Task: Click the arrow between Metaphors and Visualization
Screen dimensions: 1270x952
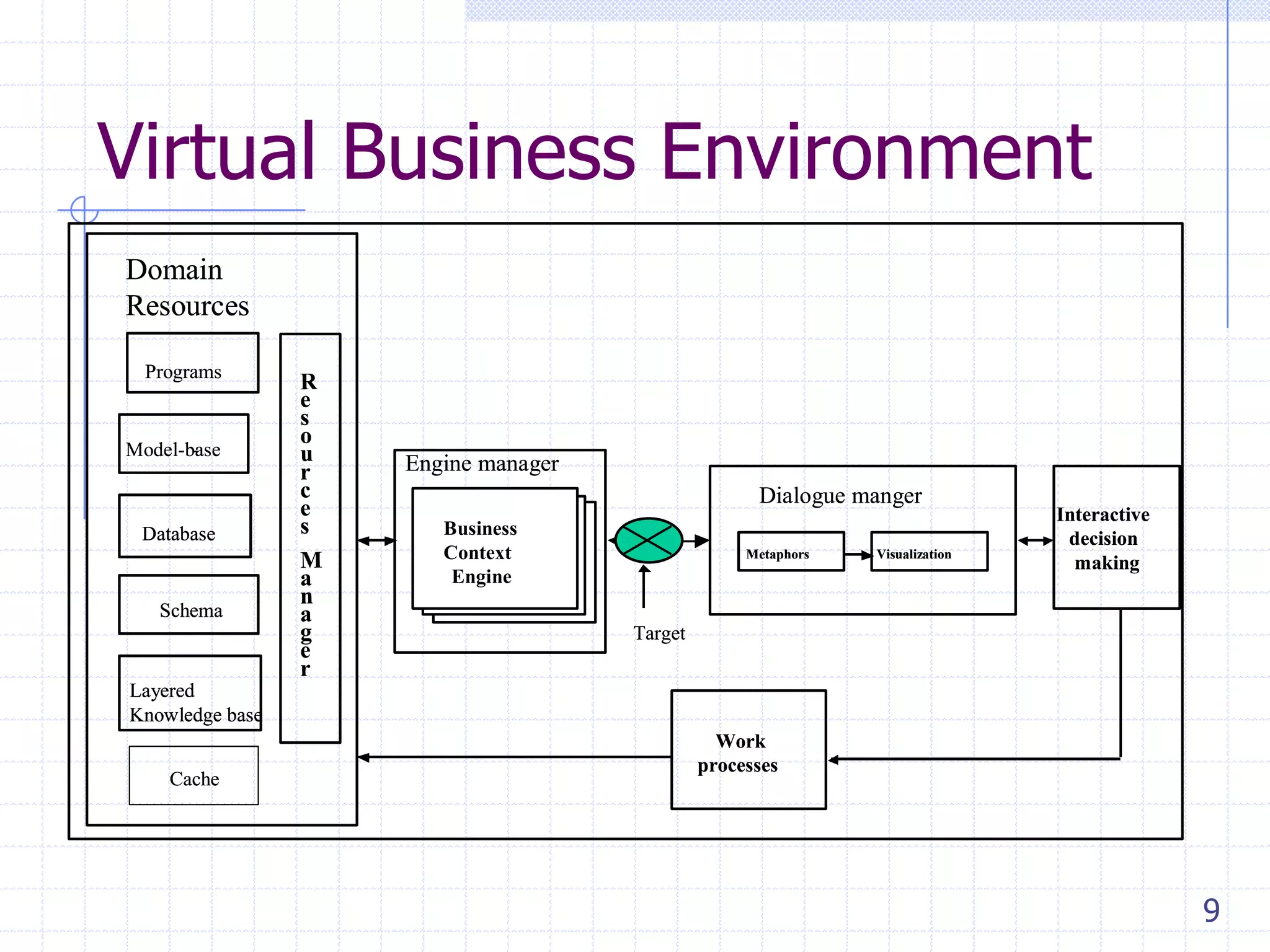Action: pos(858,555)
